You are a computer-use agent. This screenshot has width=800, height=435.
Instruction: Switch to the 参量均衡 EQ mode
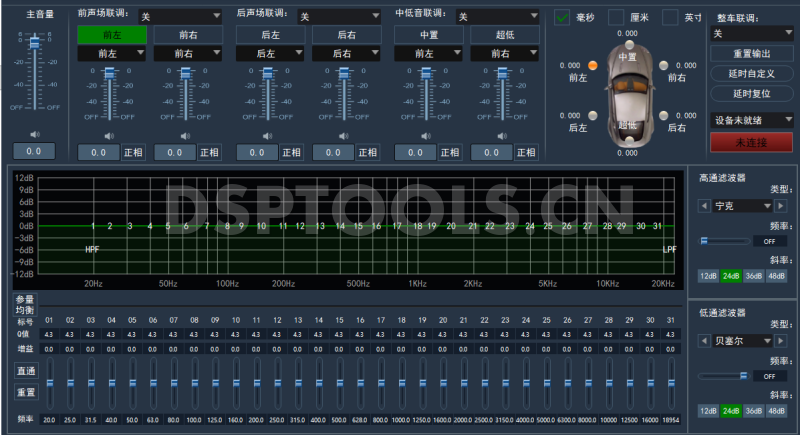pyautogui.click(x=24, y=304)
